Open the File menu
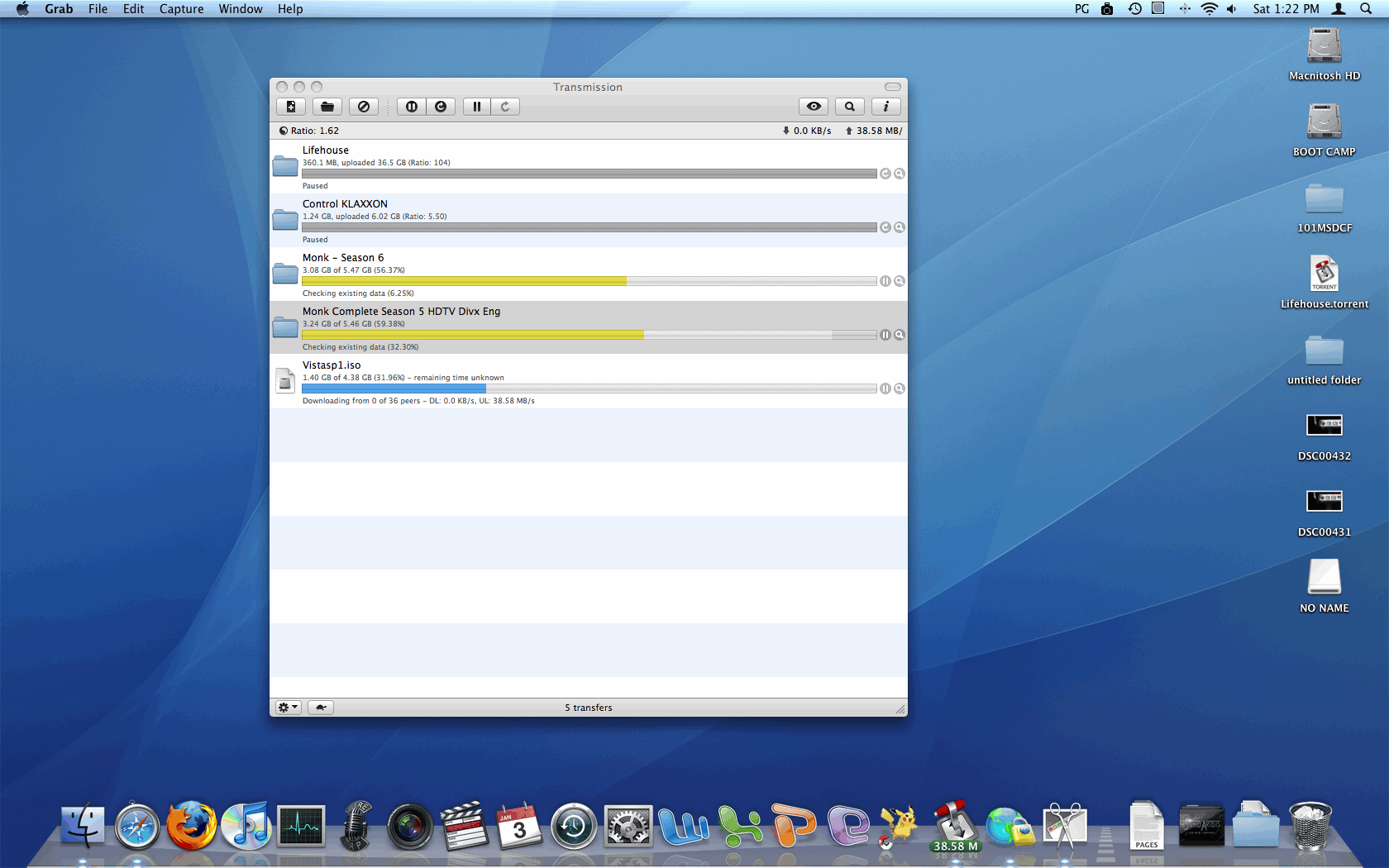The height and width of the screenshot is (868, 1389). pos(98,9)
